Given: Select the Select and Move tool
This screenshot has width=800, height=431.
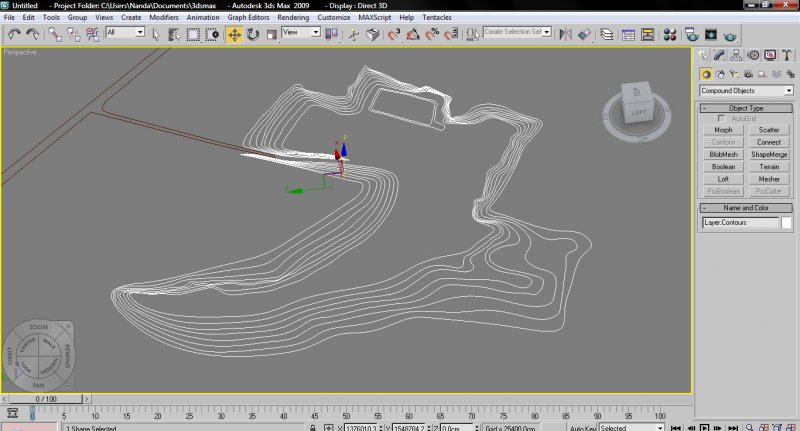Looking at the screenshot, I should (234, 34).
